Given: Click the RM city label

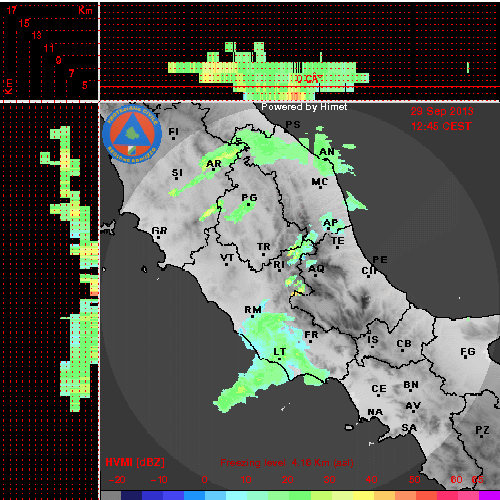Looking at the screenshot, I should click(253, 310).
